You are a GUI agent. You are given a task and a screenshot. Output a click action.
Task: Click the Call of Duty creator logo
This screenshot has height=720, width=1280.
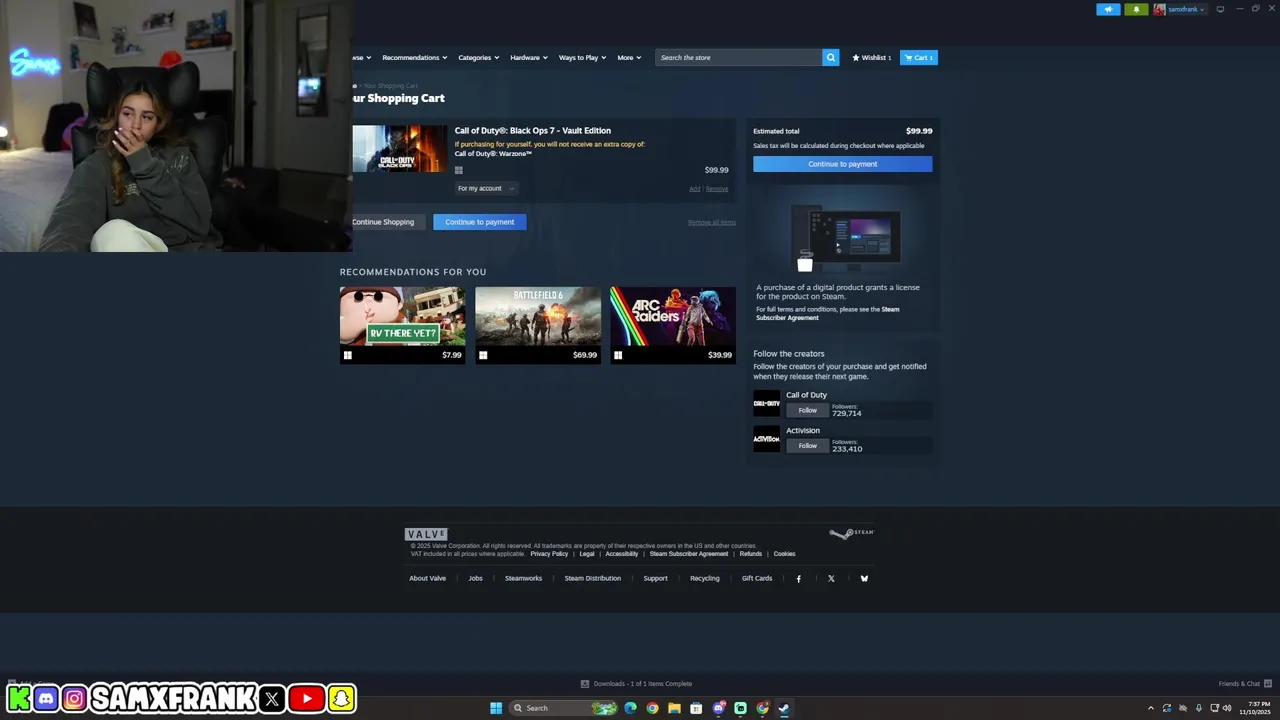(766, 403)
